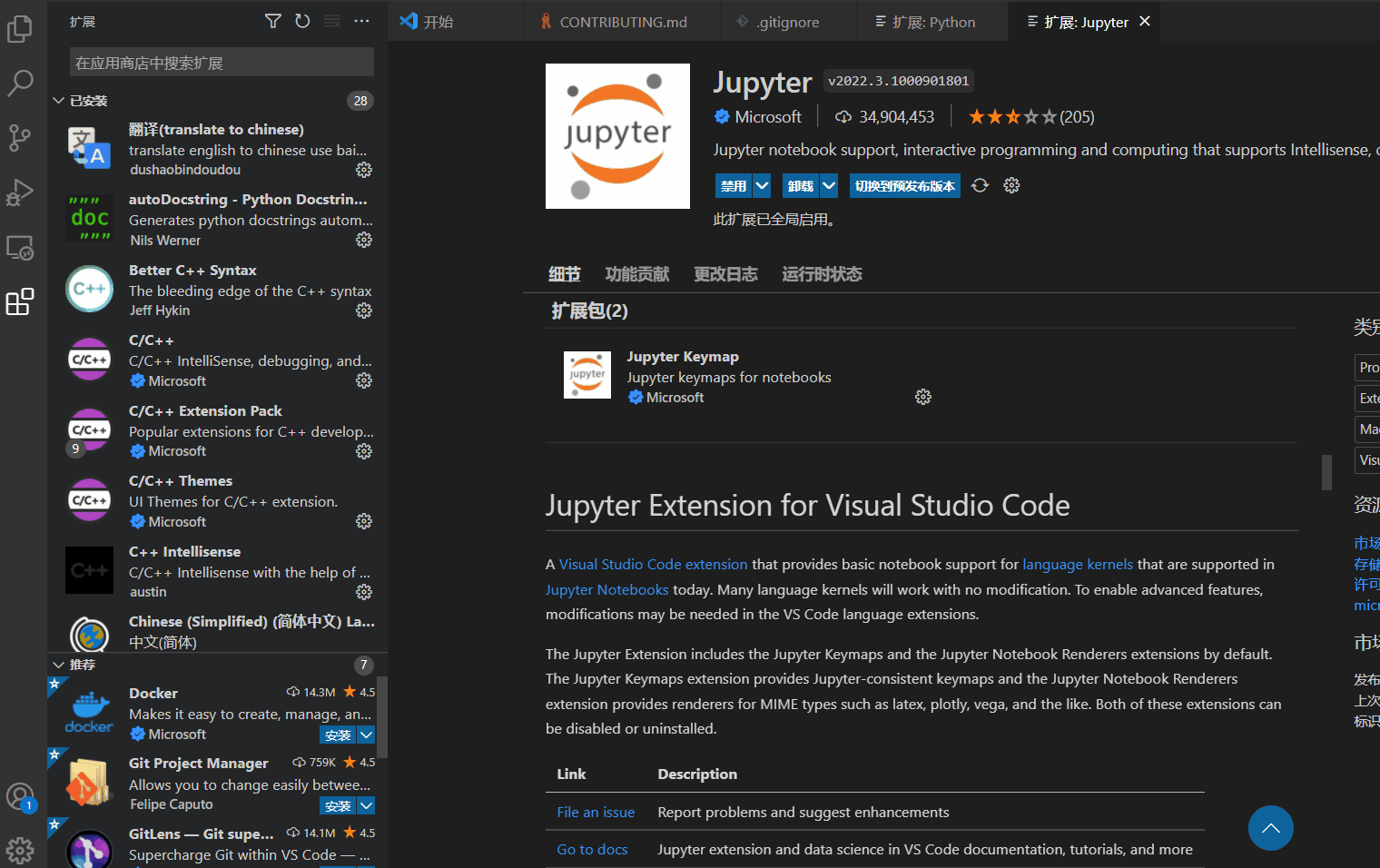Click the File an issue link
This screenshot has width=1380, height=868.
[596, 813]
